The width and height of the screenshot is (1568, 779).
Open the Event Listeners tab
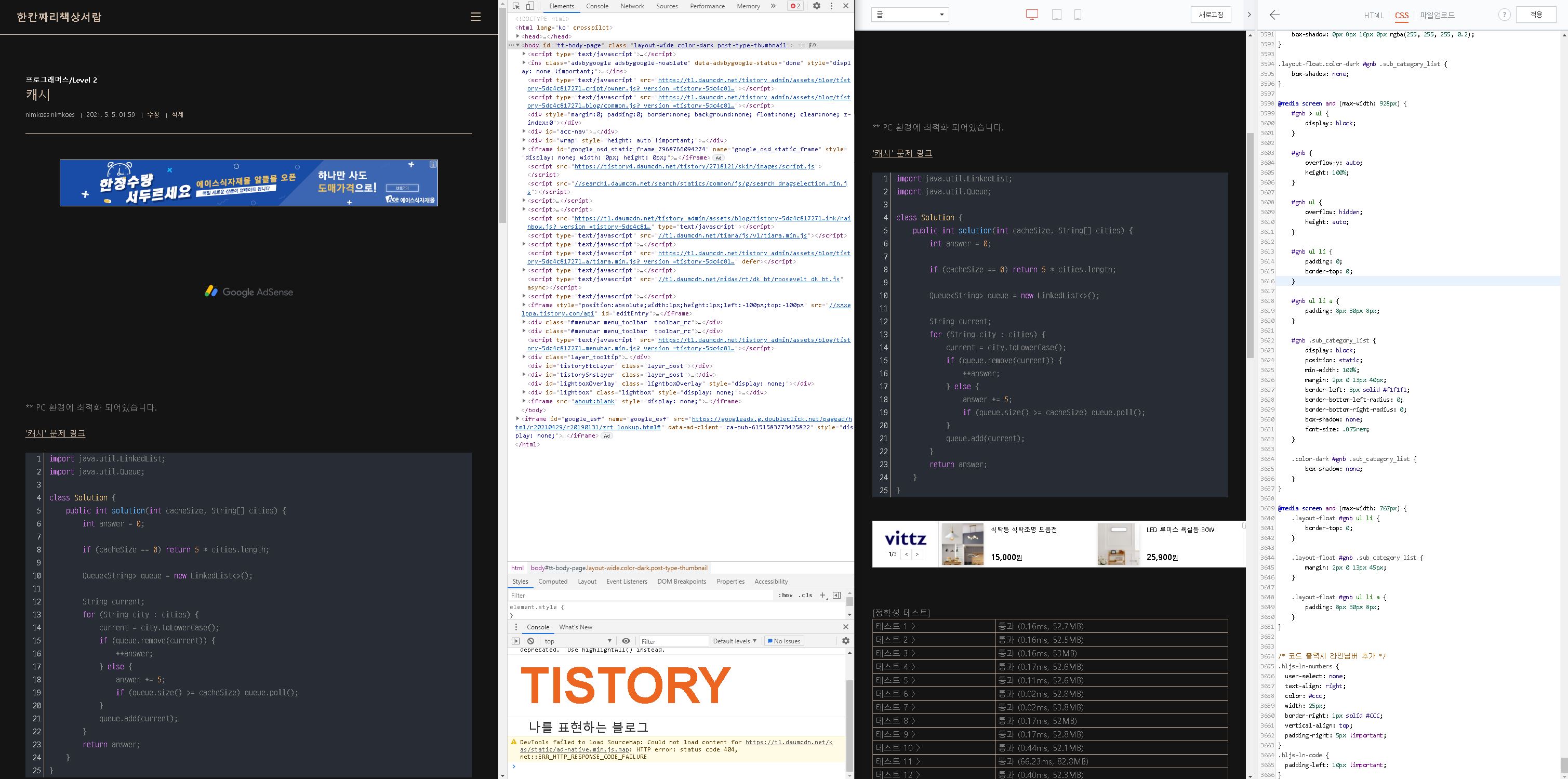click(x=627, y=581)
